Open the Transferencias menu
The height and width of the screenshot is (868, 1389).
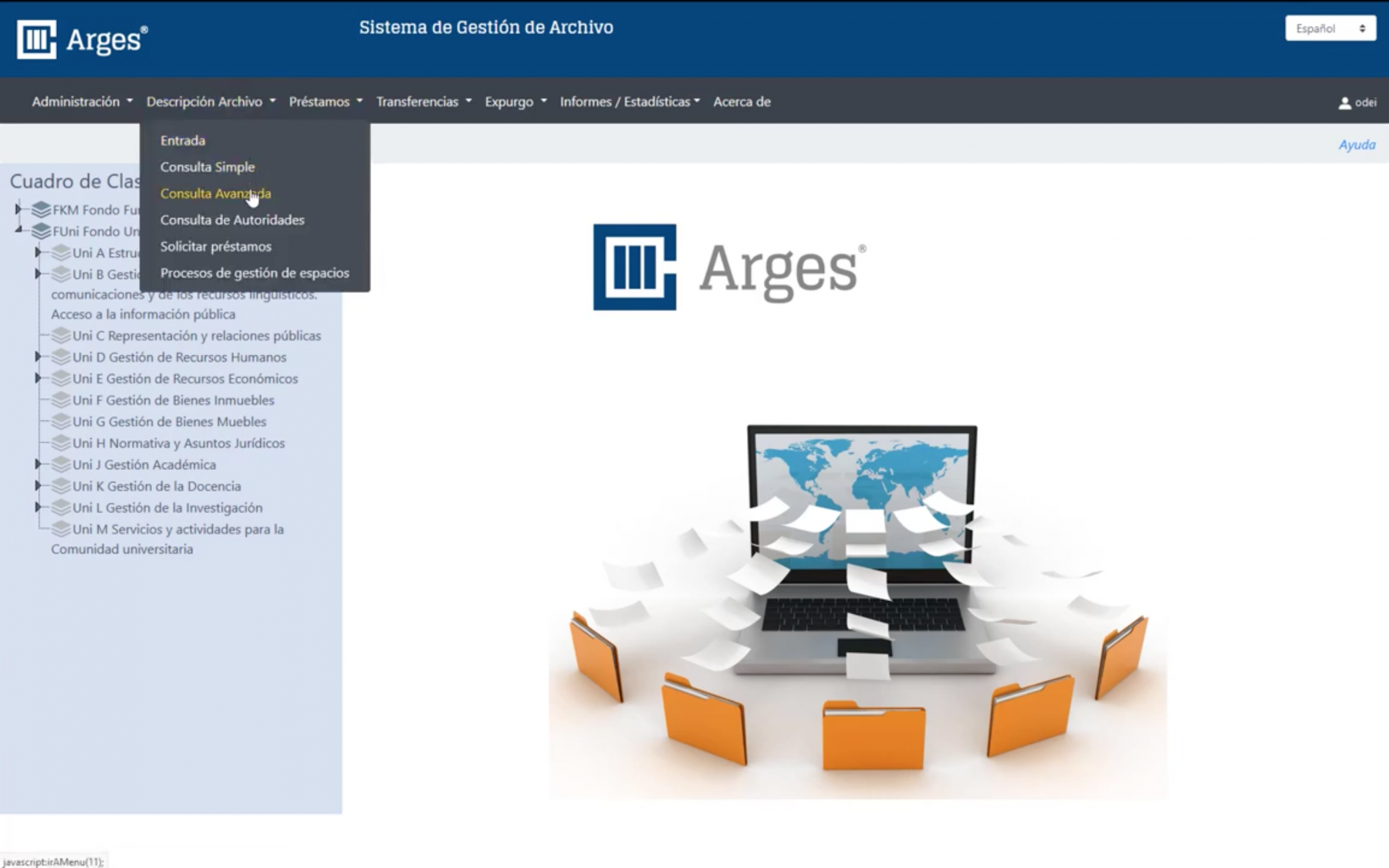[x=423, y=102]
